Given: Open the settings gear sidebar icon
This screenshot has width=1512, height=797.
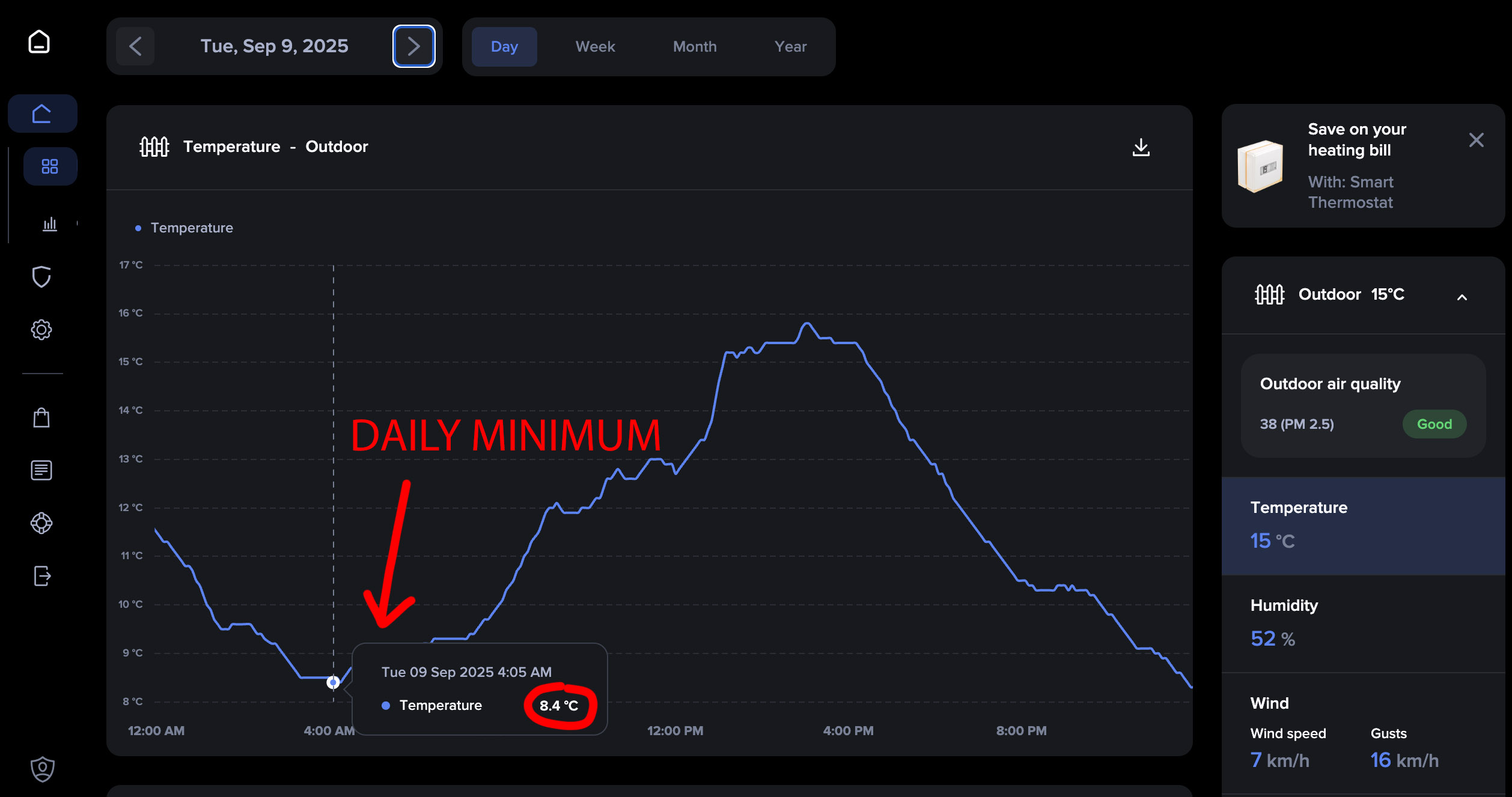Looking at the screenshot, I should coord(41,329).
